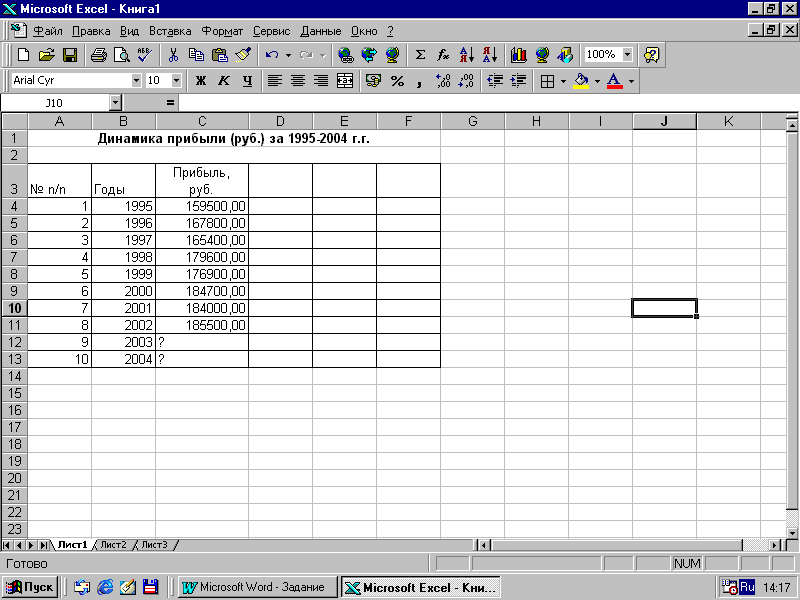This screenshot has height=600, width=800.
Task: Decrease cell indent
Action: (495, 81)
